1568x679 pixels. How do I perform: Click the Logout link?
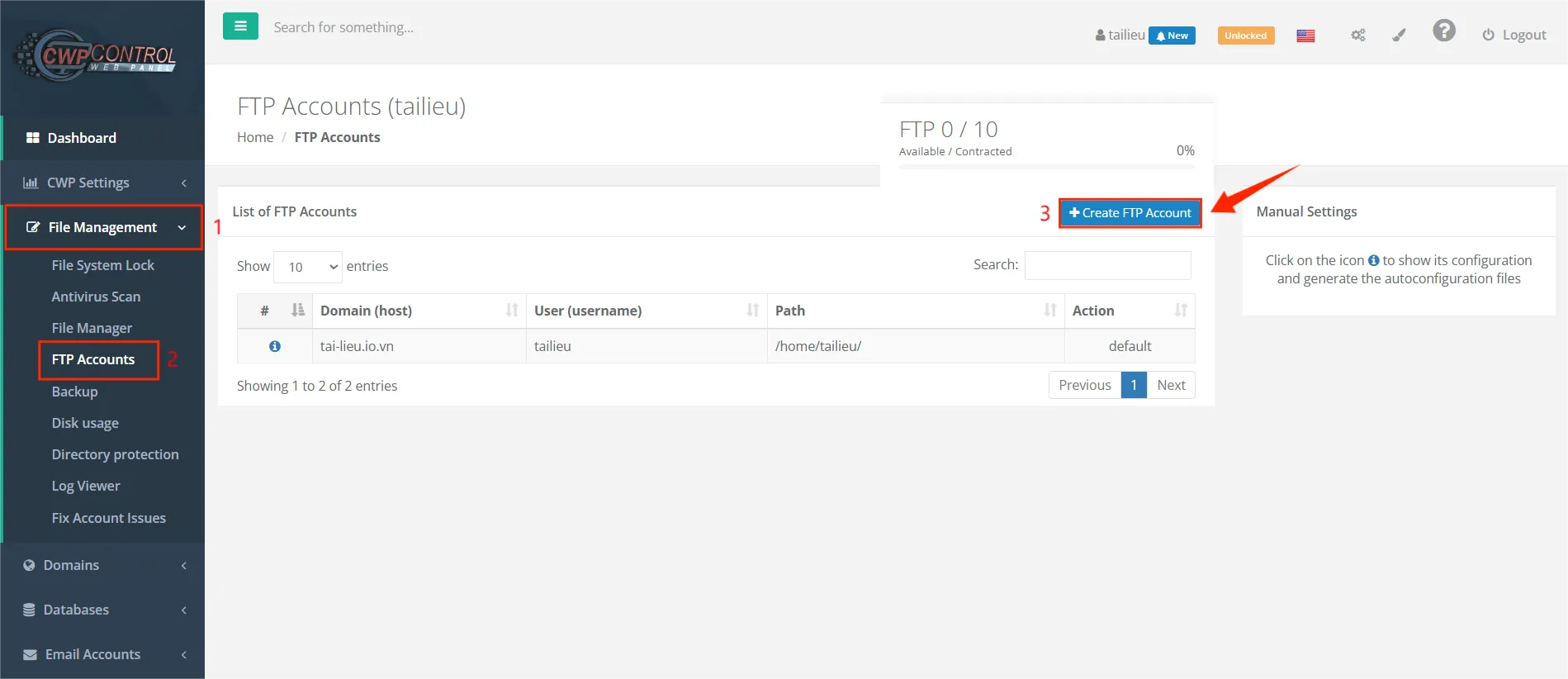point(1514,35)
